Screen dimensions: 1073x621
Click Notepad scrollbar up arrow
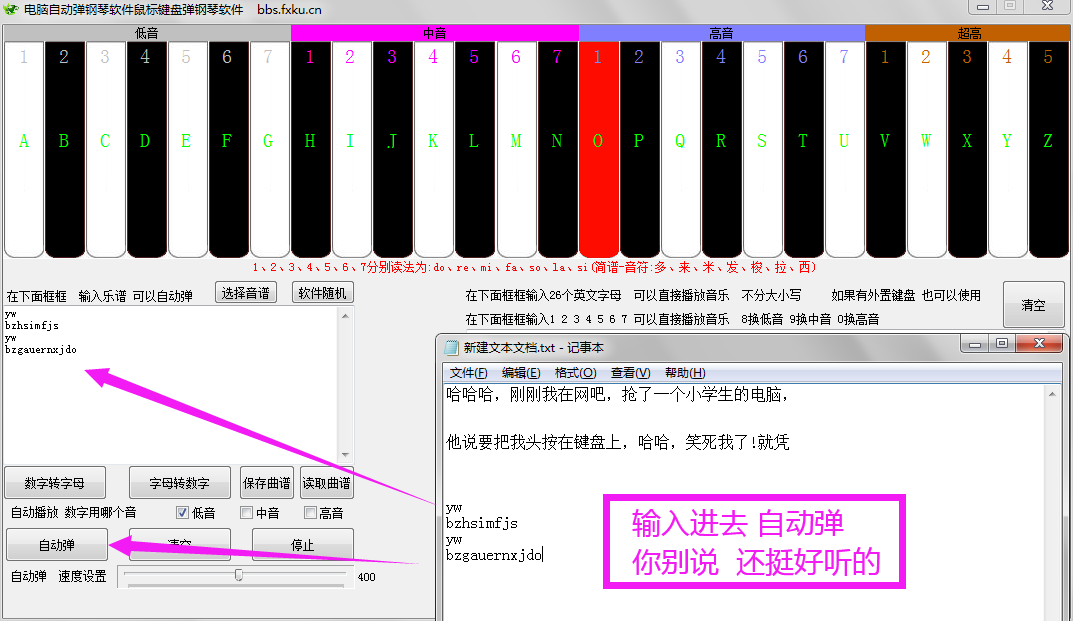[x=1052, y=394]
